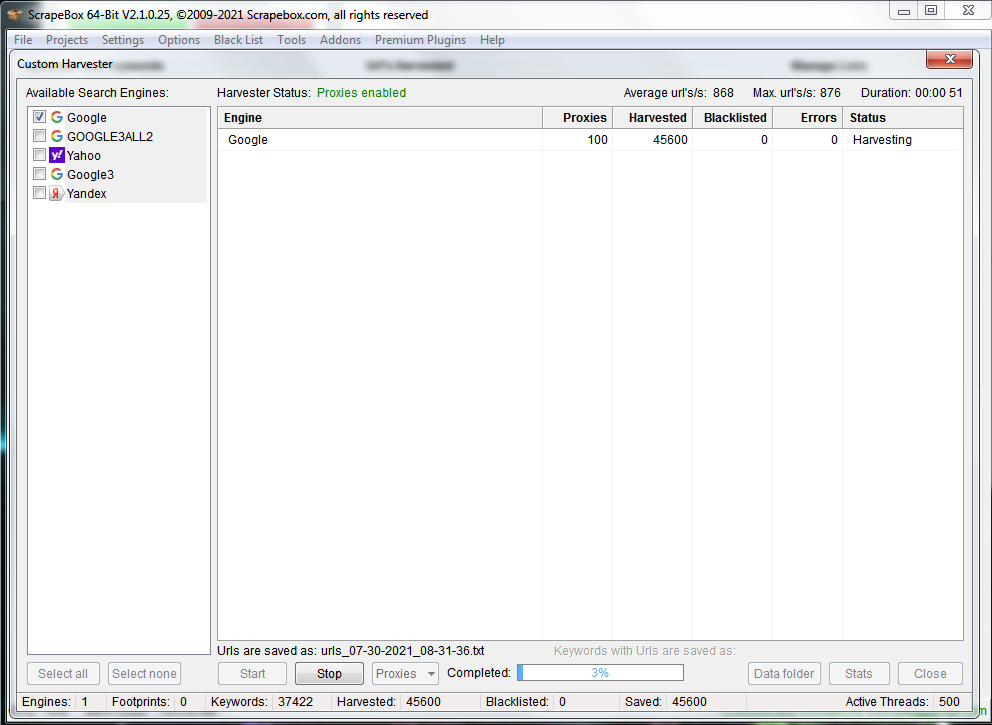Viewport: 992px width, 725px height.
Task: Click the Max. url's/s 876 value
Action: (x=830, y=93)
